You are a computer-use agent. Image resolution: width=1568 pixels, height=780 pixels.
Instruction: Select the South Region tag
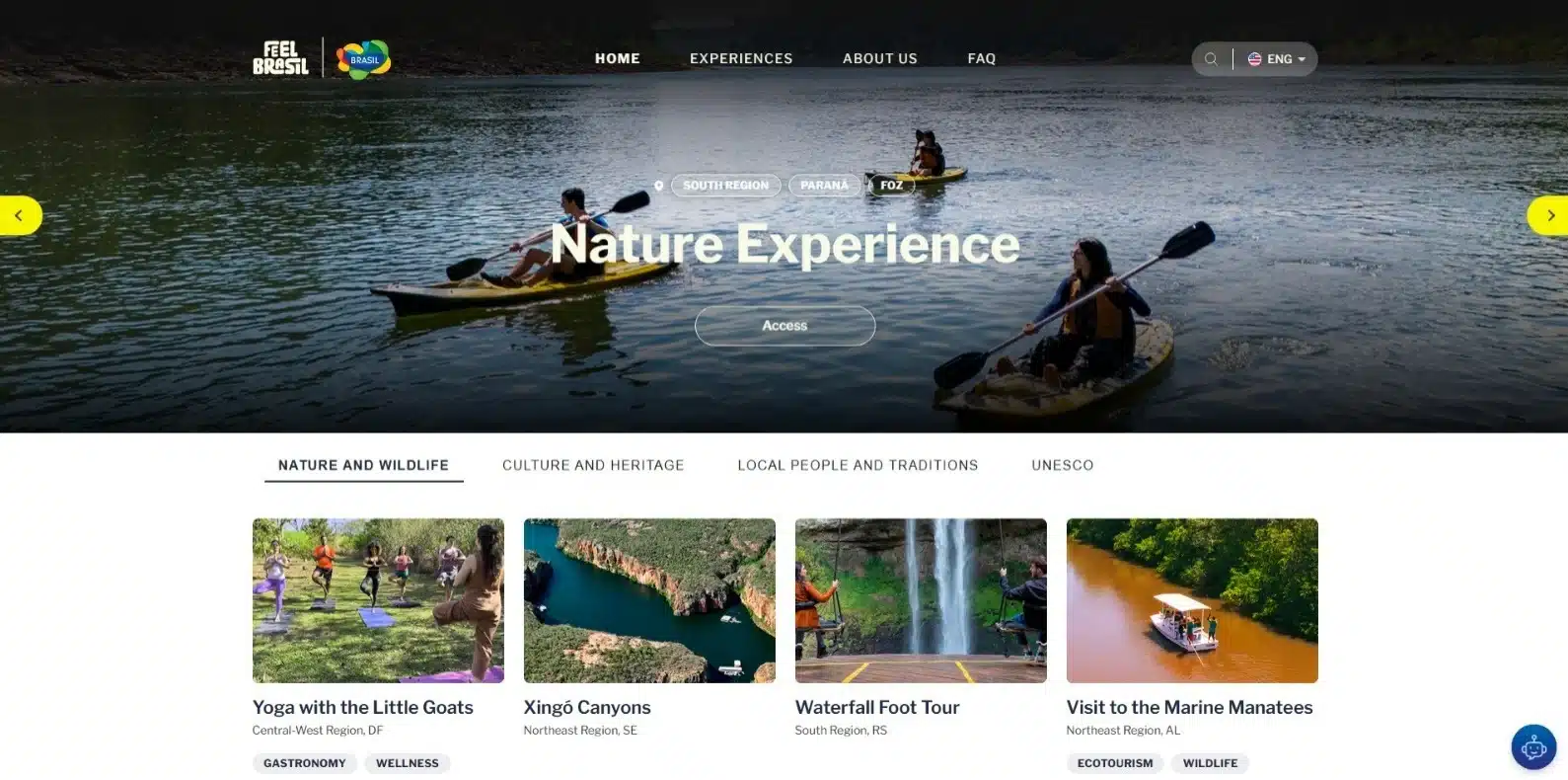(x=725, y=186)
